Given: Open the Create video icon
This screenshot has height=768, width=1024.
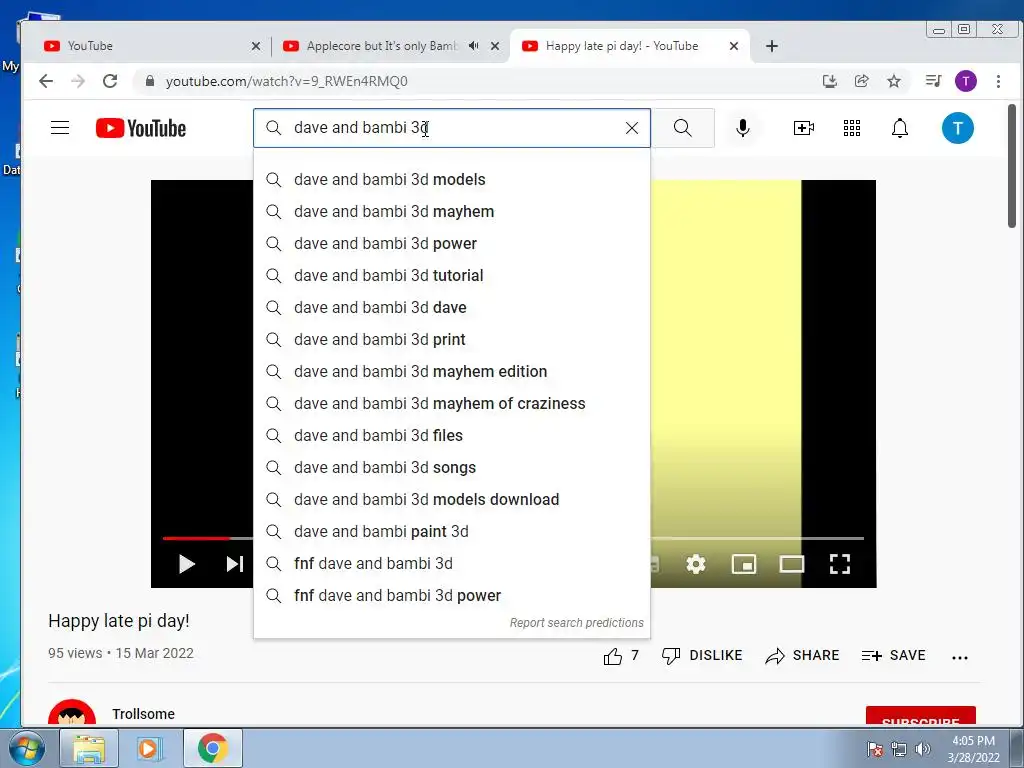Looking at the screenshot, I should pos(803,128).
